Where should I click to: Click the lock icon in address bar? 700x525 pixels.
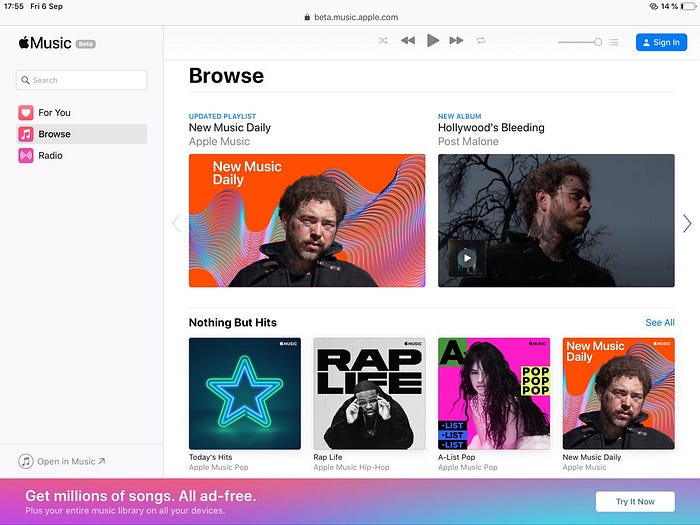pyautogui.click(x=307, y=17)
